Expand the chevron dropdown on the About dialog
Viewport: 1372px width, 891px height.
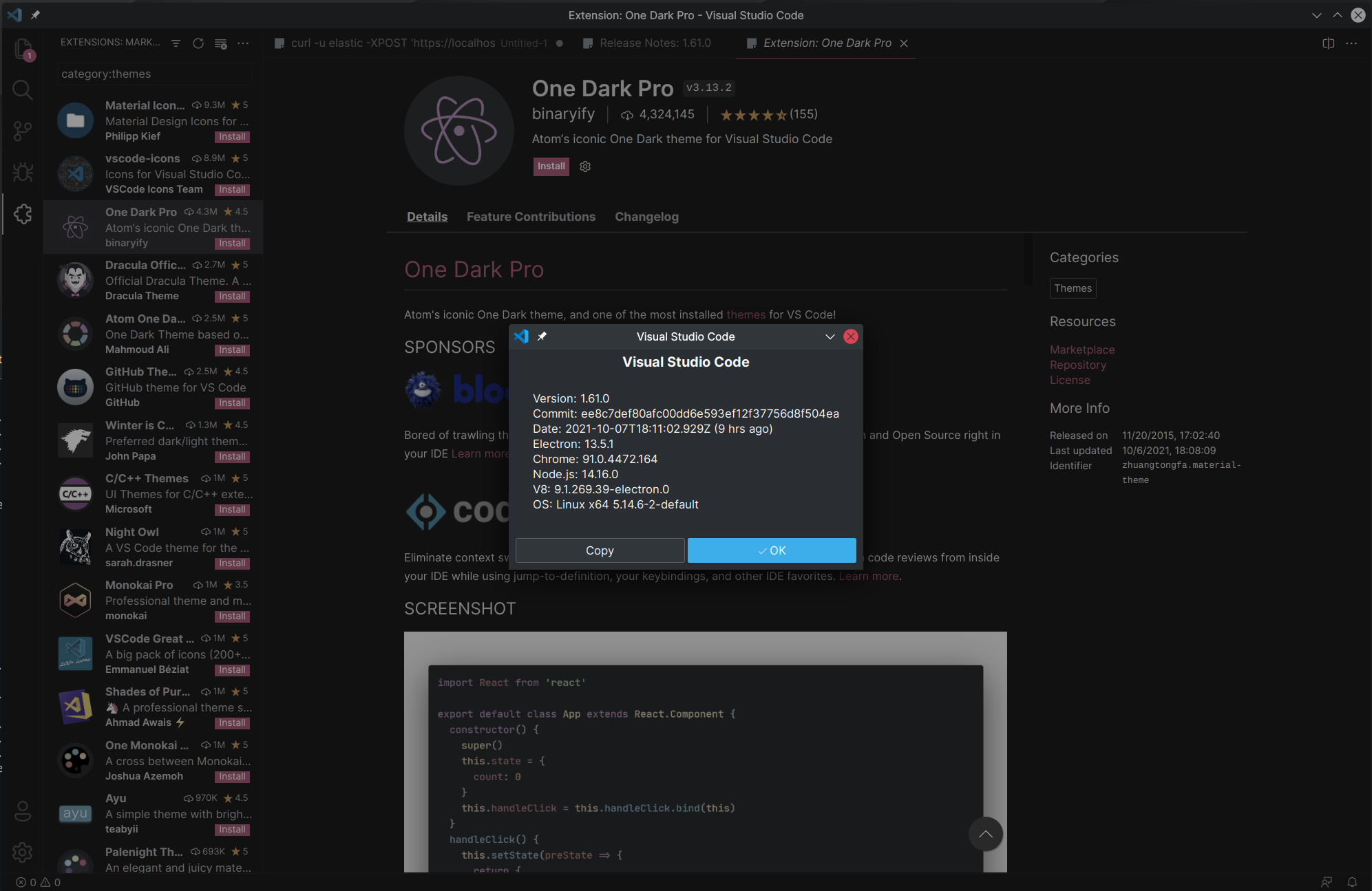pyautogui.click(x=829, y=336)
